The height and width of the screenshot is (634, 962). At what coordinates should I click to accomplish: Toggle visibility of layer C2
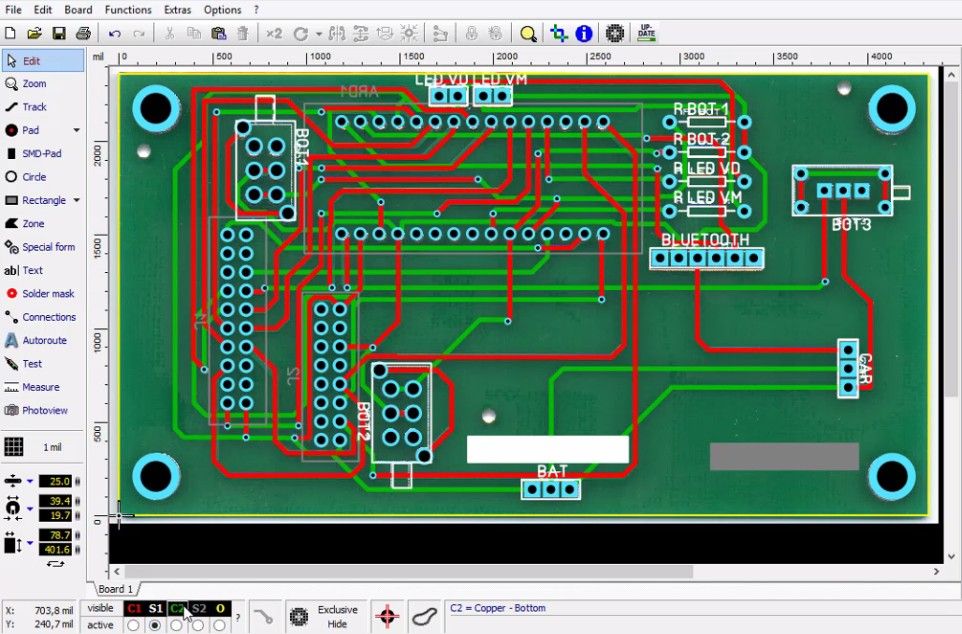point(177,608)
